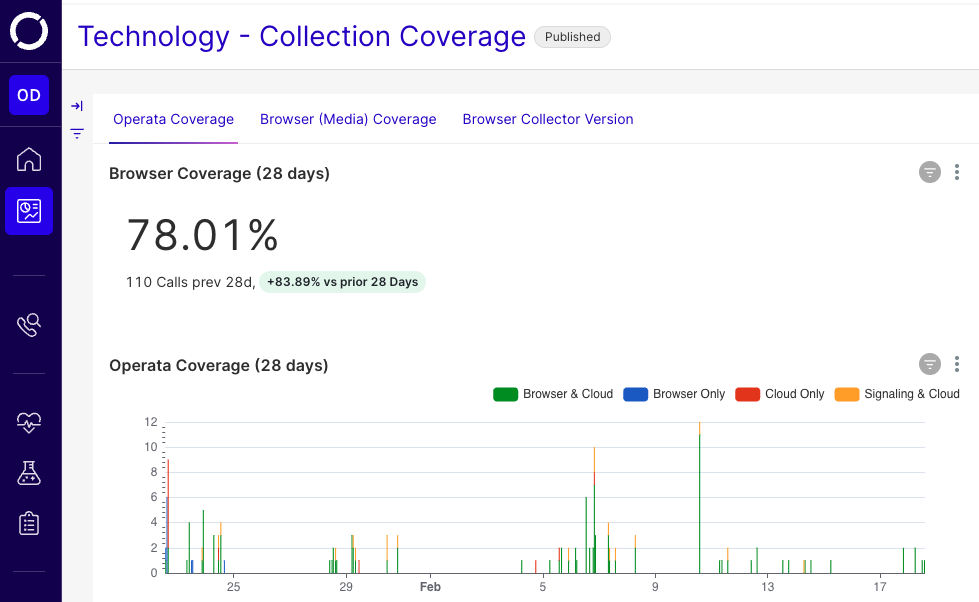The height and width of the screenshot is (602, 979).
Task: Click the 78.01% coverage value
Action: [202, 235]
